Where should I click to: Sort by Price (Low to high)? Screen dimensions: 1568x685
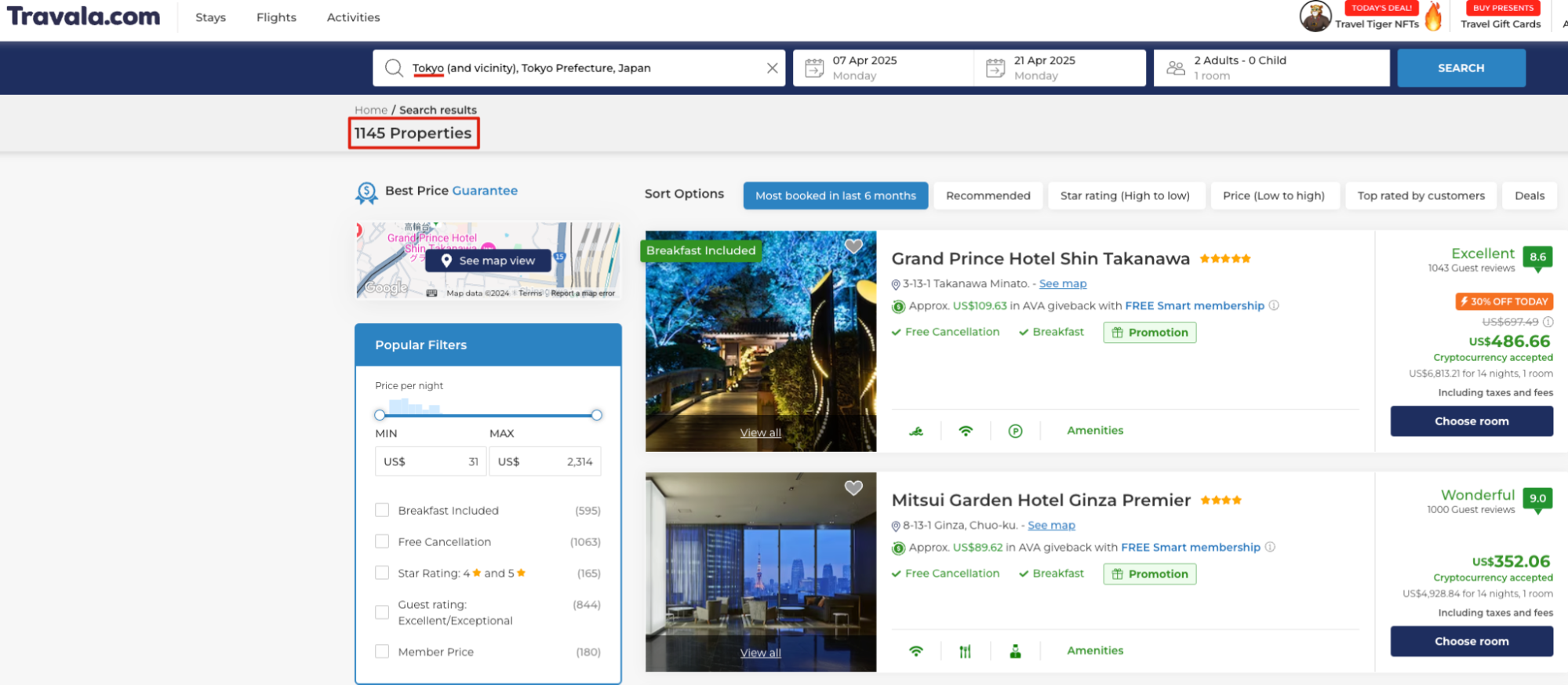point(1273,195)
